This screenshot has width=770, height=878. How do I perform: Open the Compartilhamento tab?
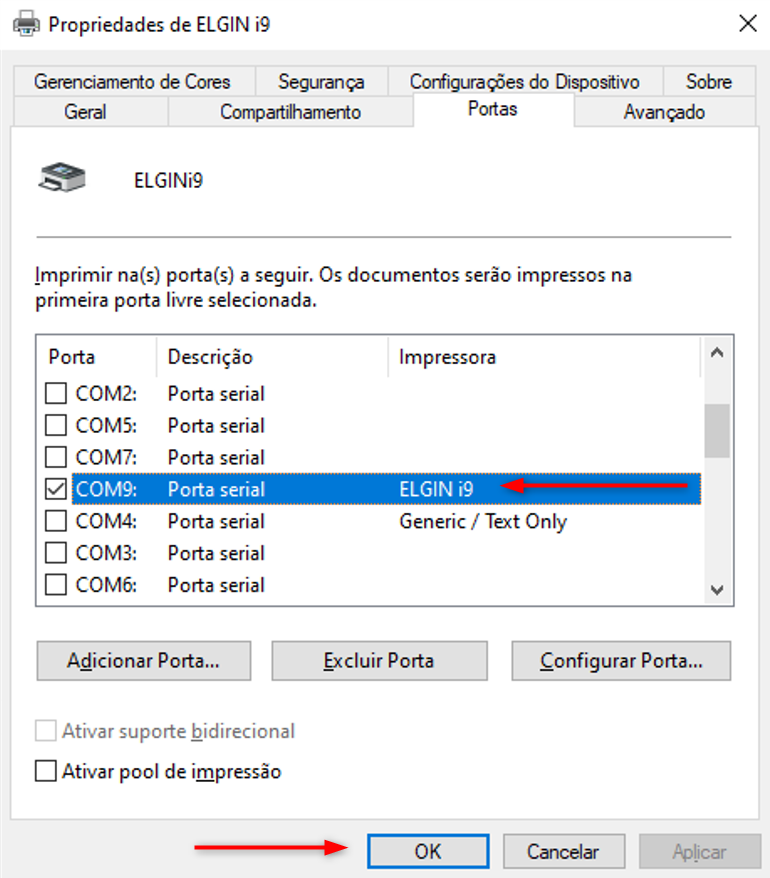point(290,112)
